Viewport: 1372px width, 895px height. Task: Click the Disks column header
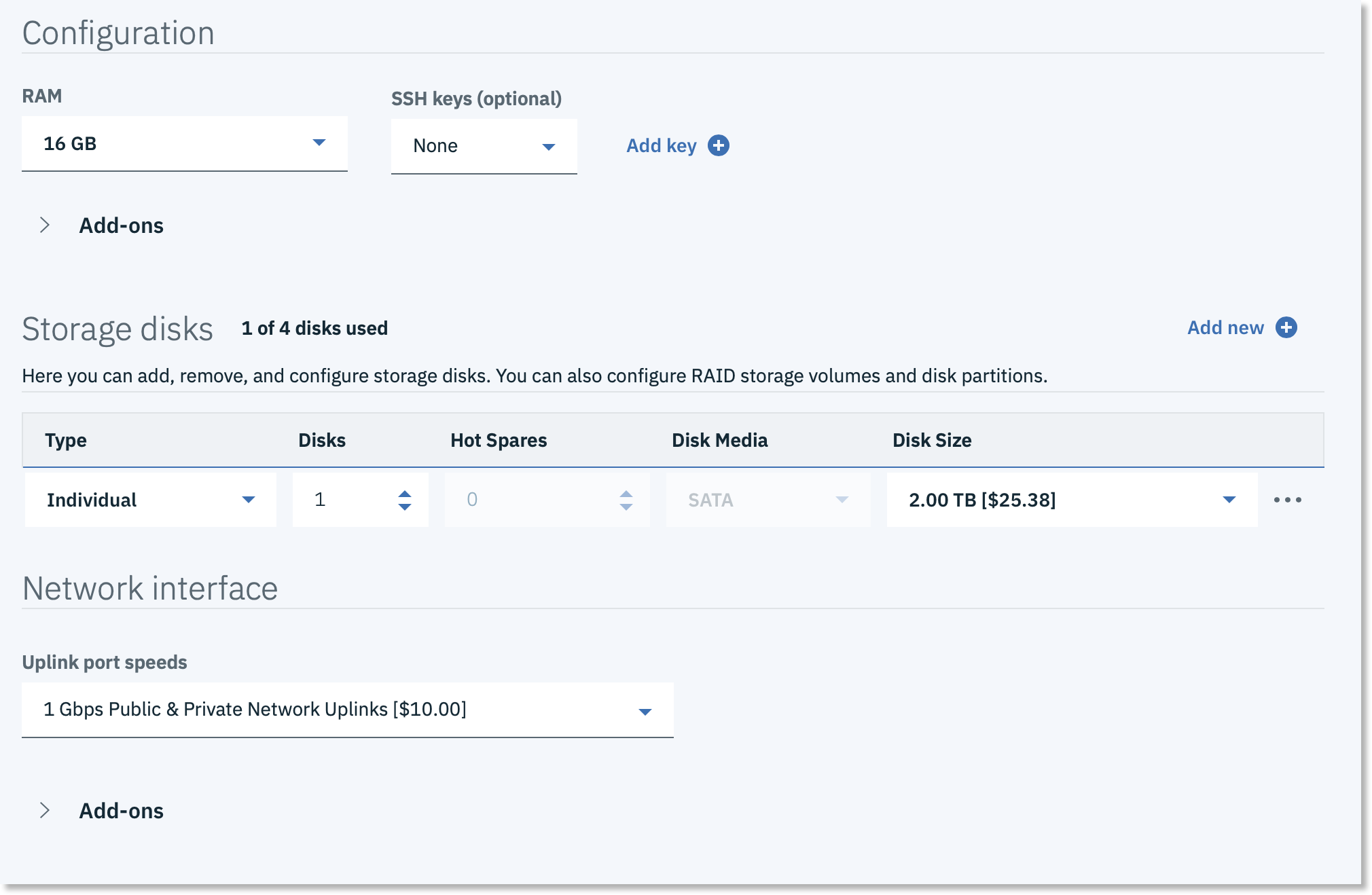pyautogui.click(x=322, y=440)
